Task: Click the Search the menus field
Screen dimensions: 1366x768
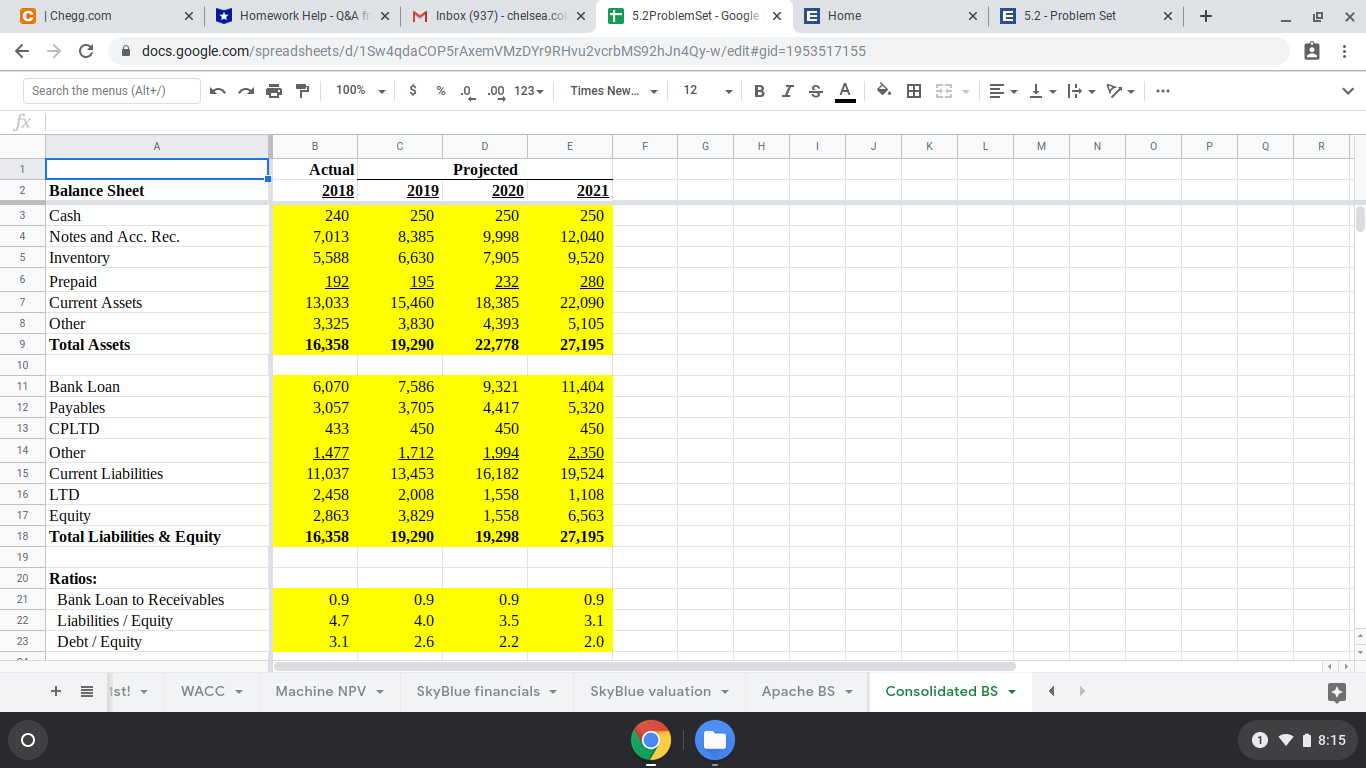Action: pos(112,91)
